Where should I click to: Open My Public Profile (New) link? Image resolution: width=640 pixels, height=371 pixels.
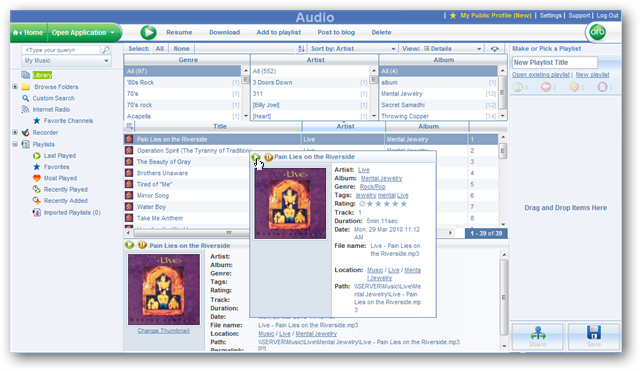click(x=496, y=16)
